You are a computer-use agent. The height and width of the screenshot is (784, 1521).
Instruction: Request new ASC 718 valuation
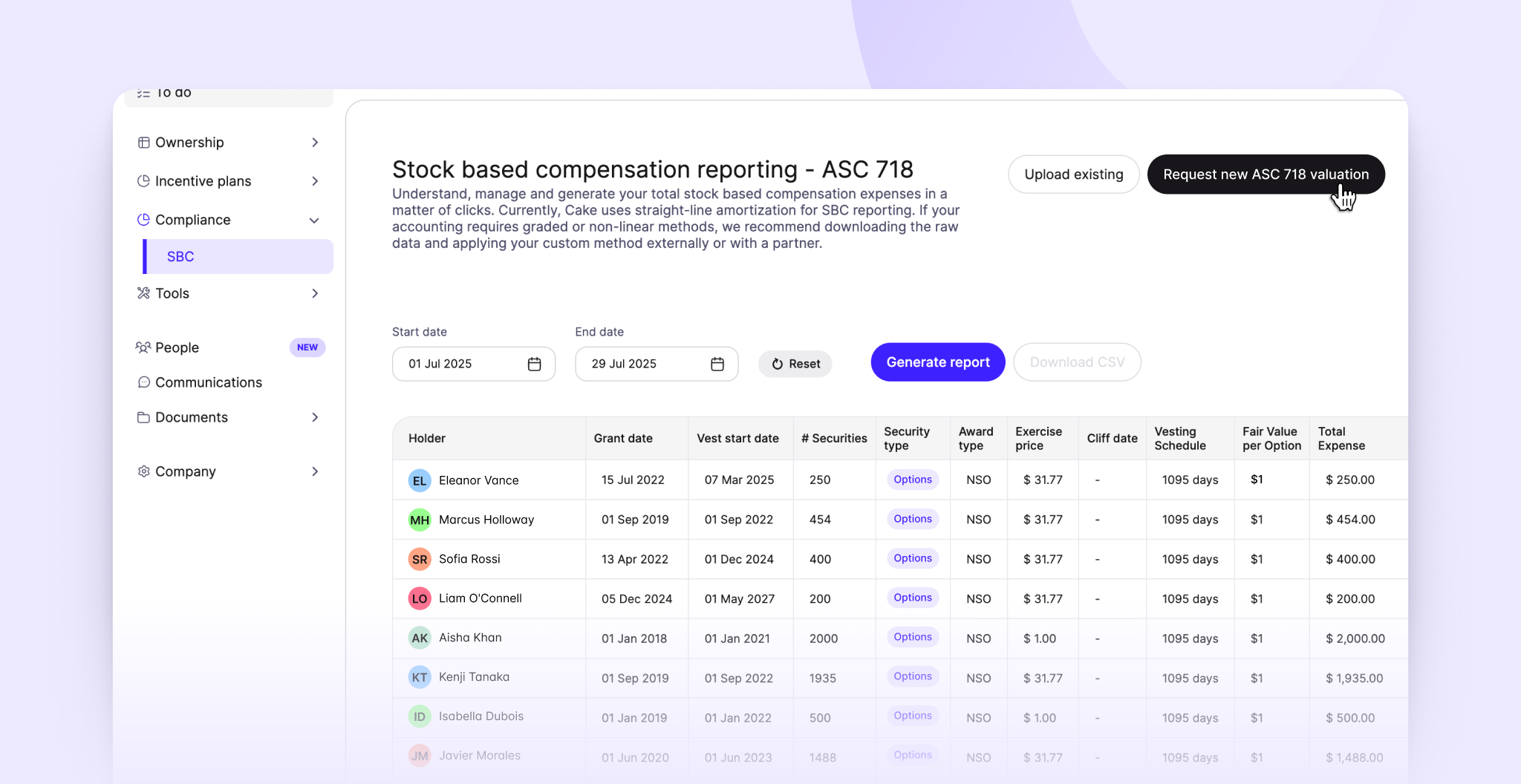pos(1266,174)
